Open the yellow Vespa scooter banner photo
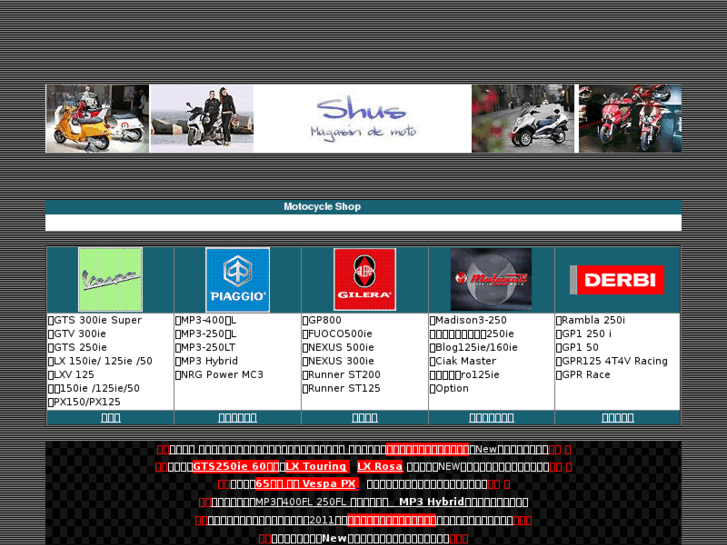Screen dimensions: 727x545 [x=97, y=119]
